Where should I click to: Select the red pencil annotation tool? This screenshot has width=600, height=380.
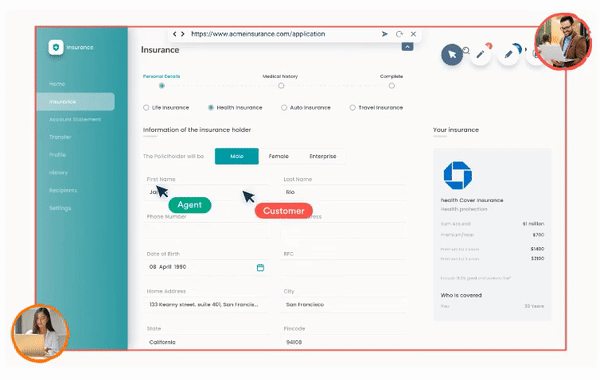[x=481, y=54]
